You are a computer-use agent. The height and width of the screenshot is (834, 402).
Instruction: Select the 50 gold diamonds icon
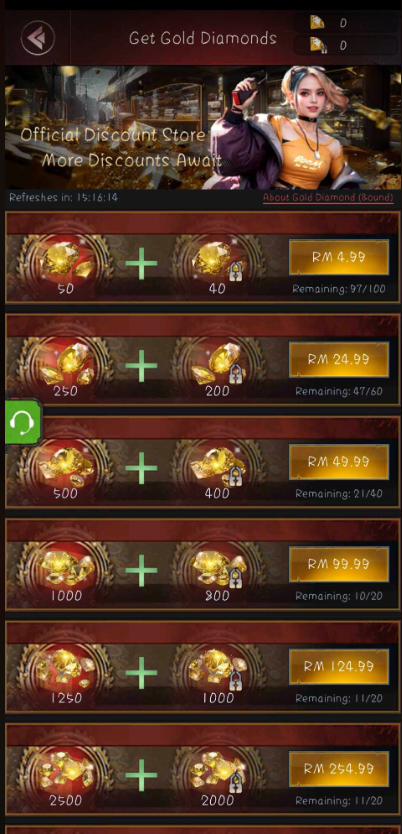66,262
